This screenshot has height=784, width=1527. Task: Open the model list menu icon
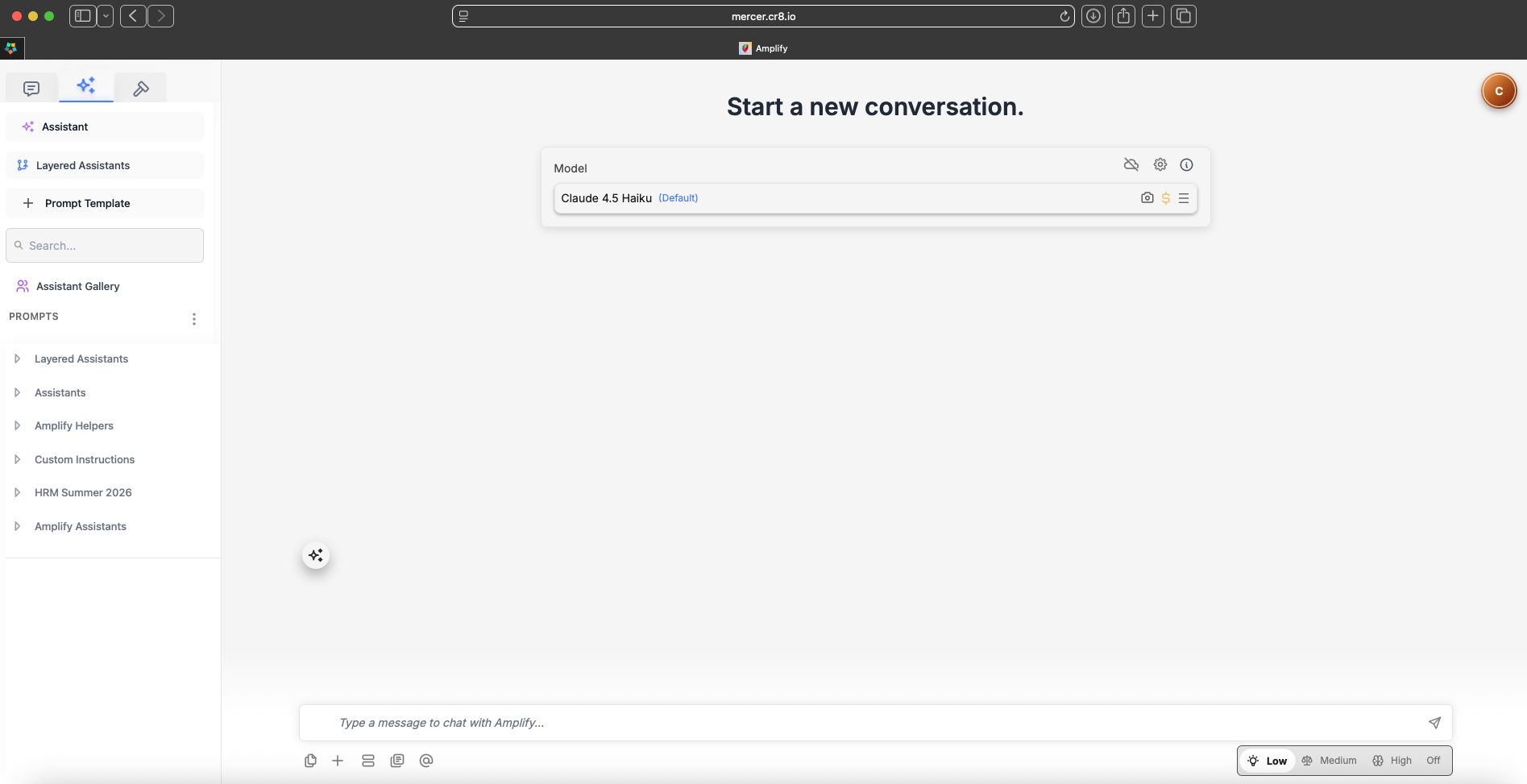click(1184, 198)
